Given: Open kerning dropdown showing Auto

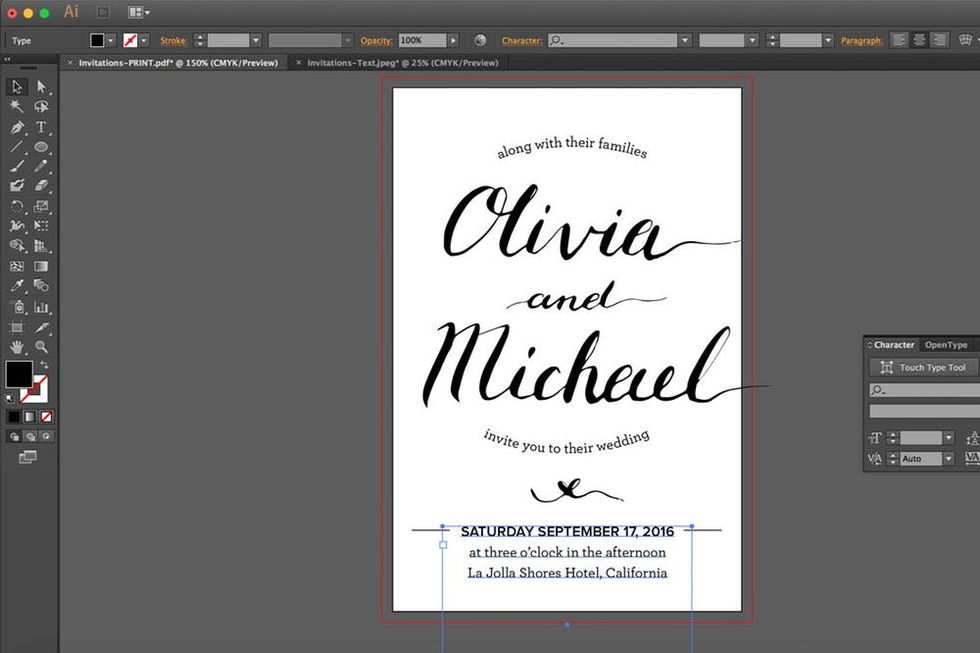Looking at the screenshot, I should click(948, 459).
